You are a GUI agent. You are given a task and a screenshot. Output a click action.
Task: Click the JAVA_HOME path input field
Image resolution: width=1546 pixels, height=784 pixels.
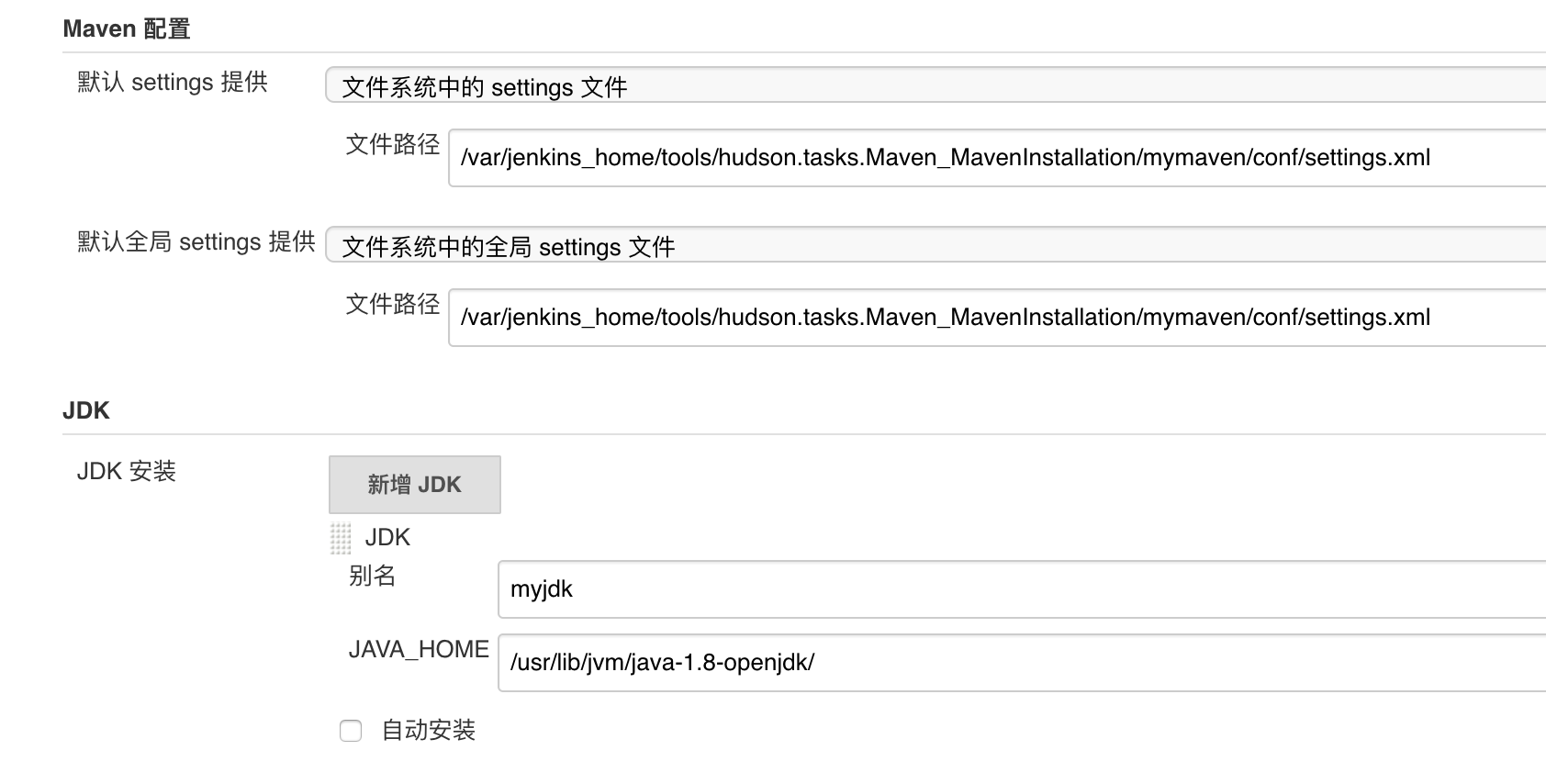[x=1022, y=663]
